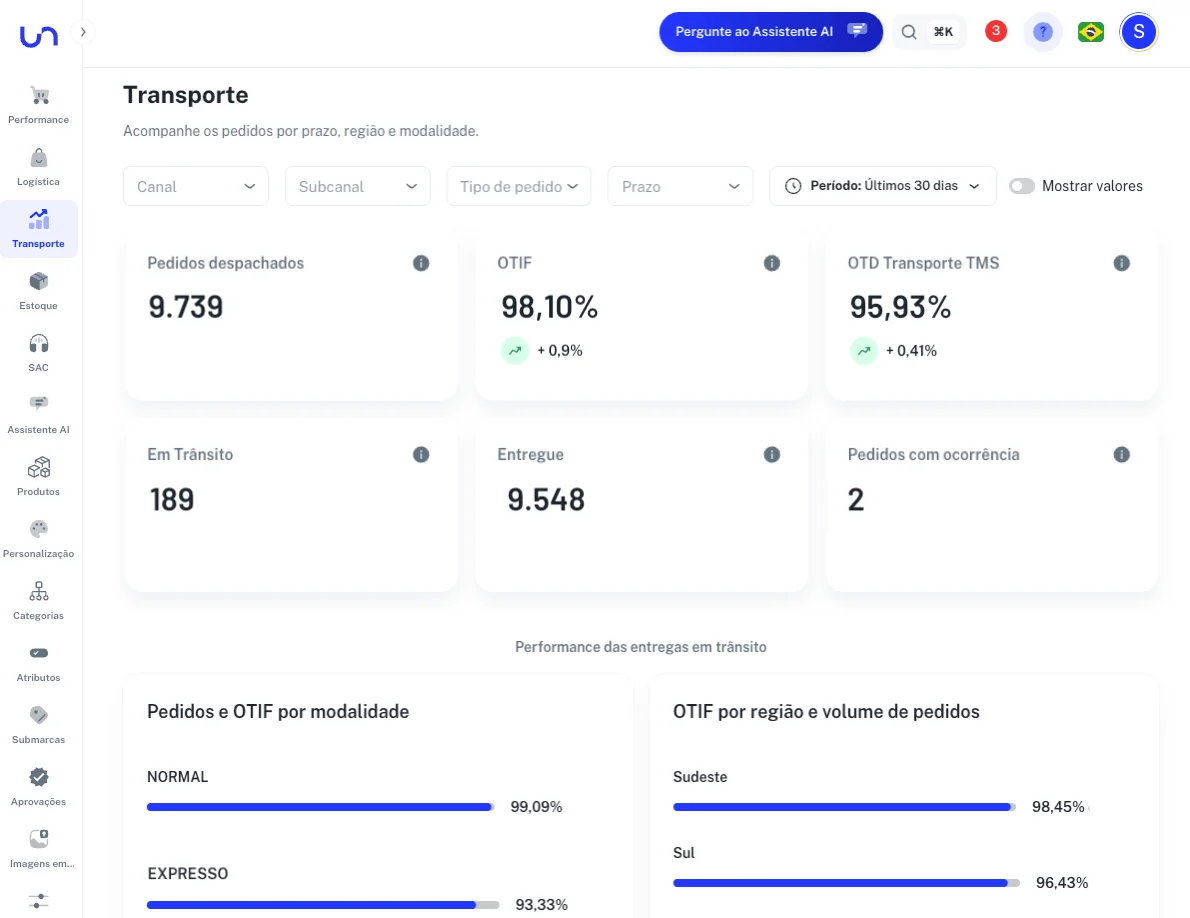Go to Estoque in the sidebar
Image resolution: width=1190 pixels, height=918 pixels.
39,291
